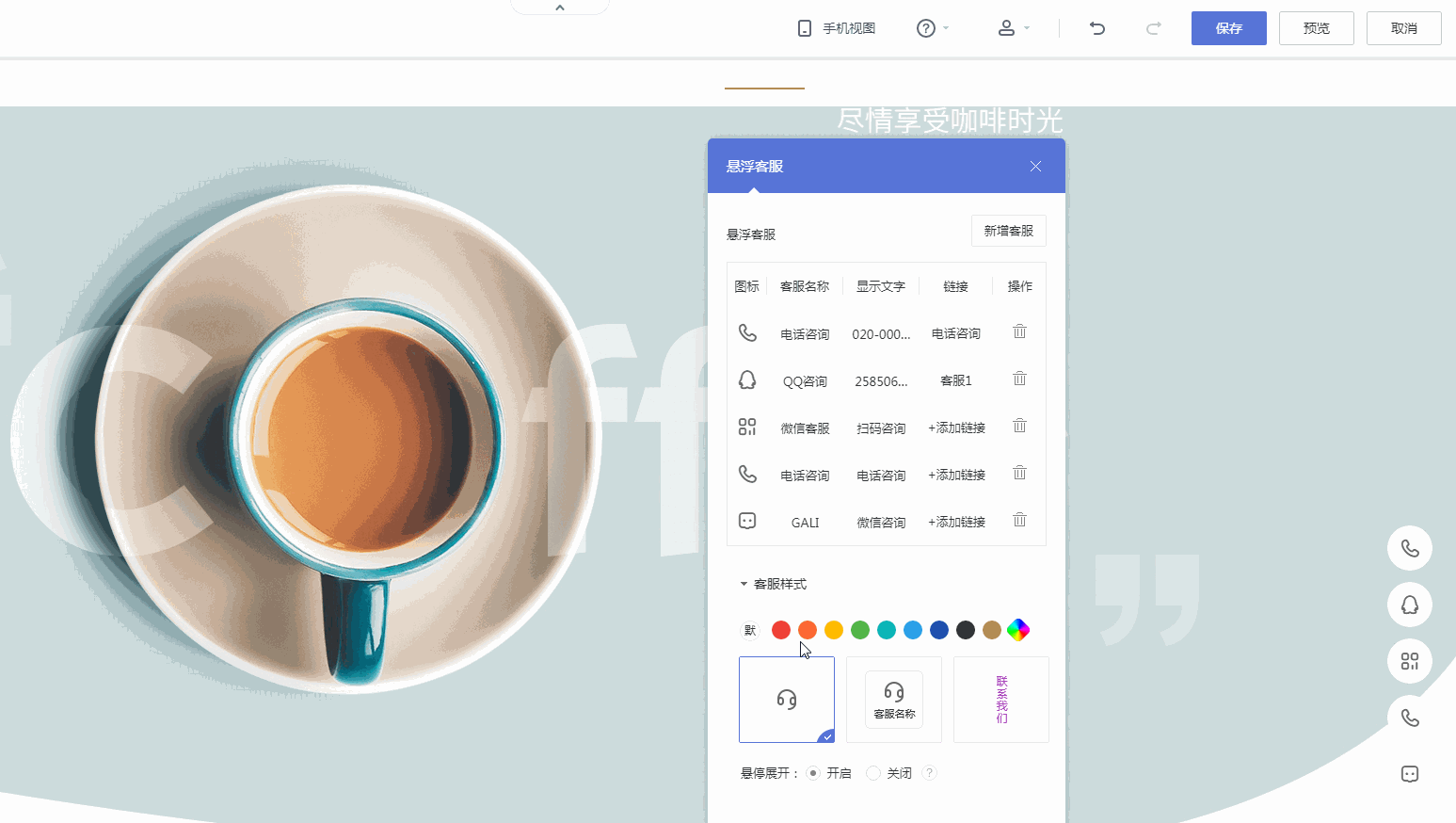Click the QQ咨询 name cell
Image resolution: width=1456 pixels, height=823 pixels.
(x=805, y=381)
